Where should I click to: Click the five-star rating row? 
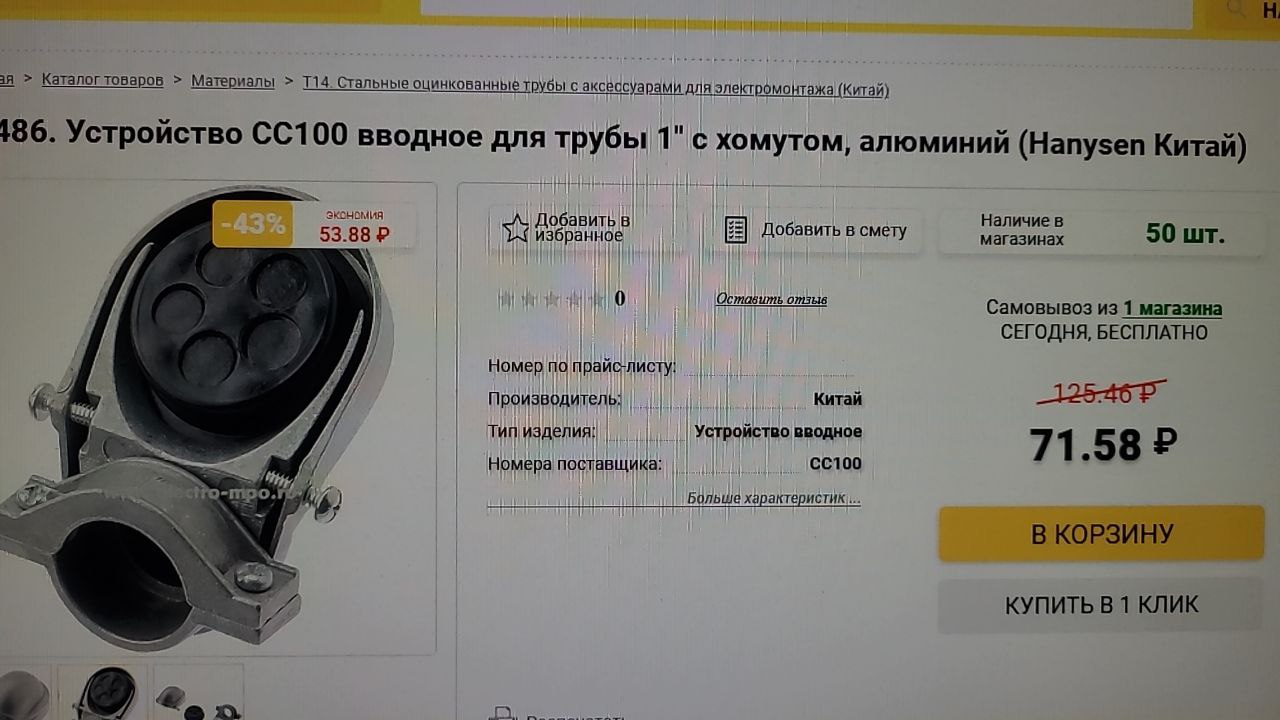[551, 298]
